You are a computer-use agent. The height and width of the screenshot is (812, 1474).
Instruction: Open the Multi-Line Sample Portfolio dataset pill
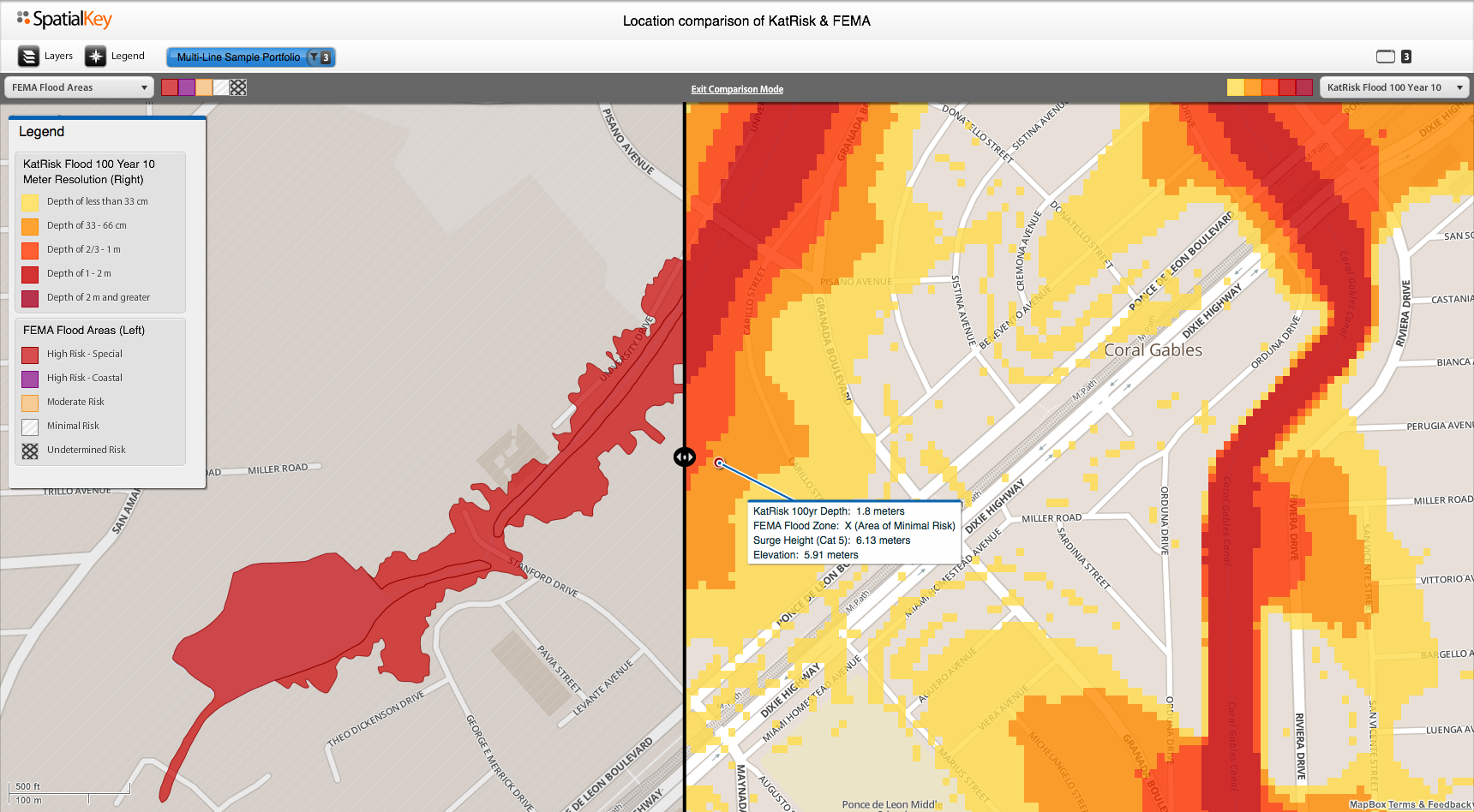point(250,57)
